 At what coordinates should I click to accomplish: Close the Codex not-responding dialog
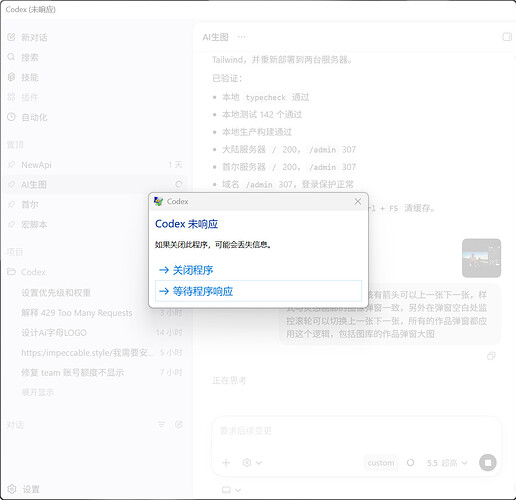click(x=358, y=201)
